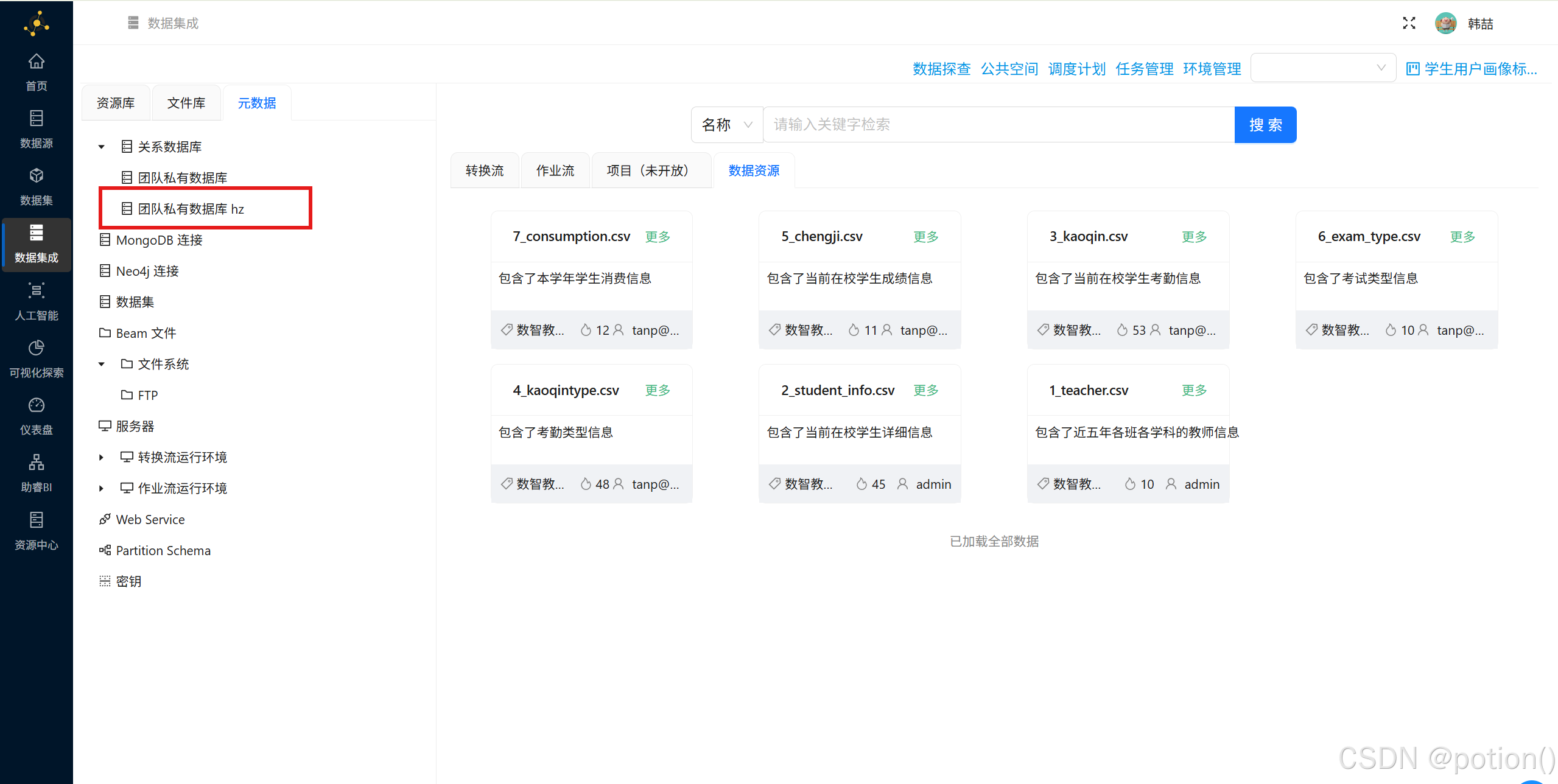Click the tag icon on 6_exam_type.csv card
Screen dimensions: 1558x784
click(x=1311, y=330)
